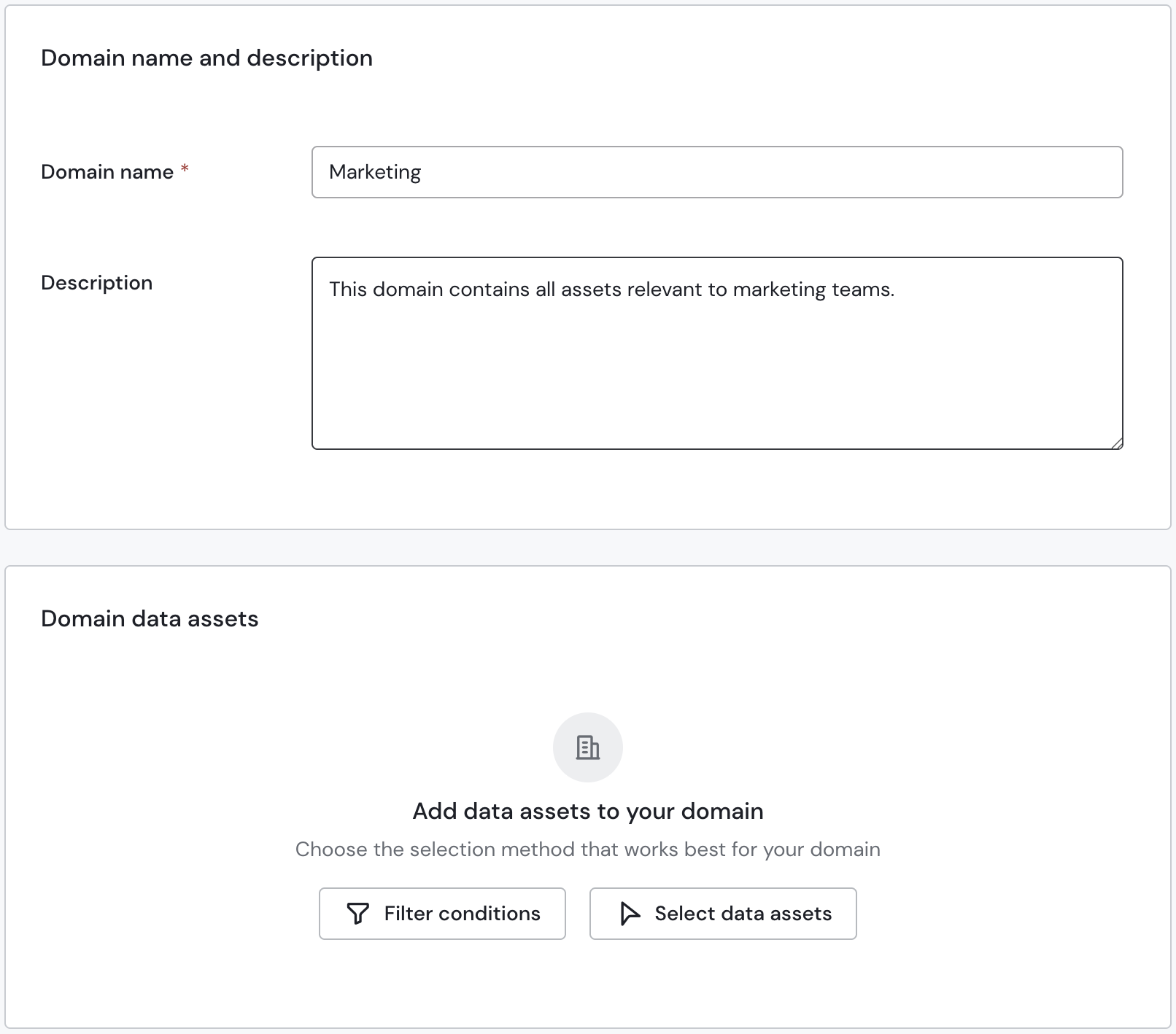Click the Description field label

tap(97, 283)
